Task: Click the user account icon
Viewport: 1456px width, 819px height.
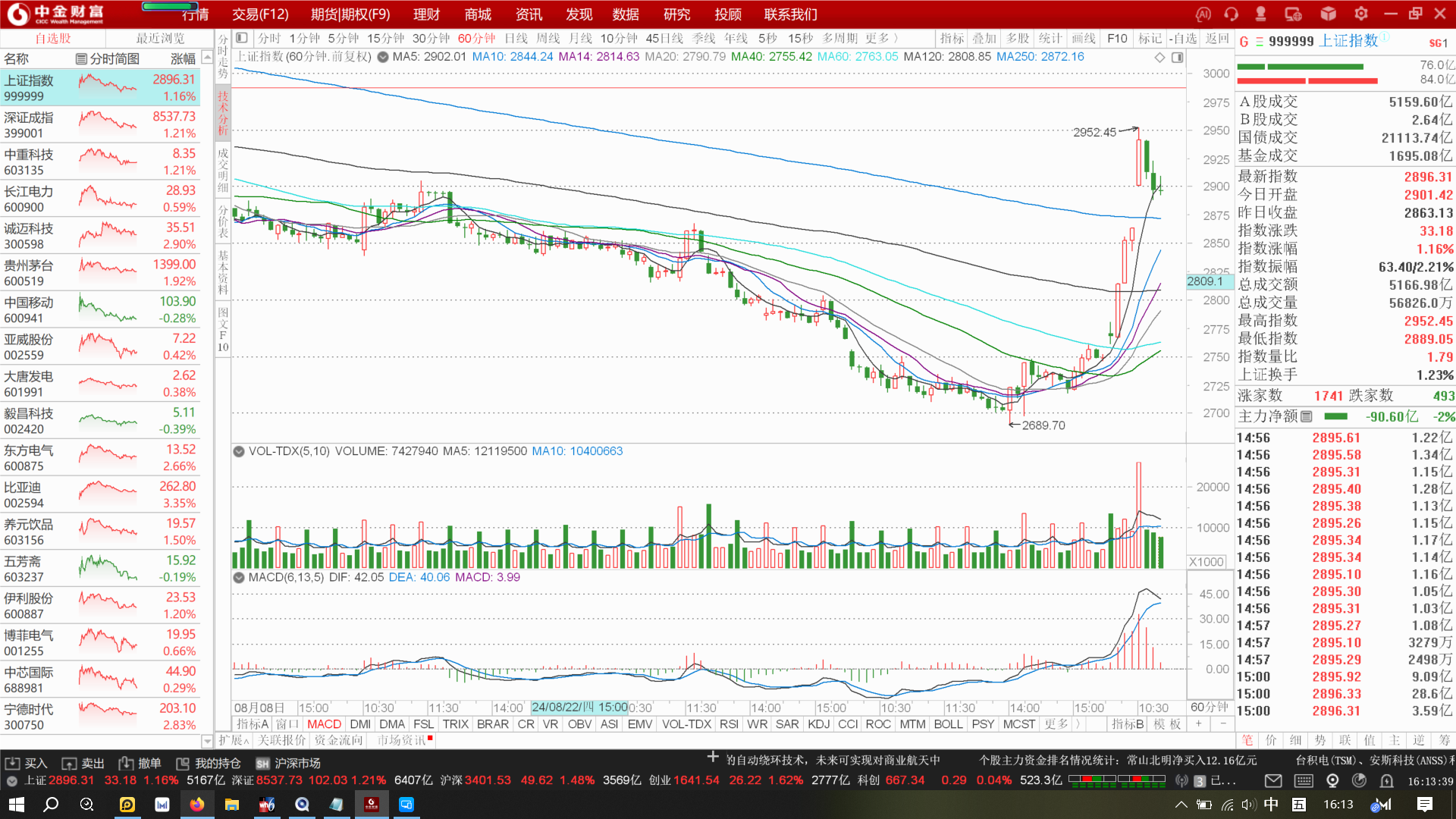Action: point(1260,14)
